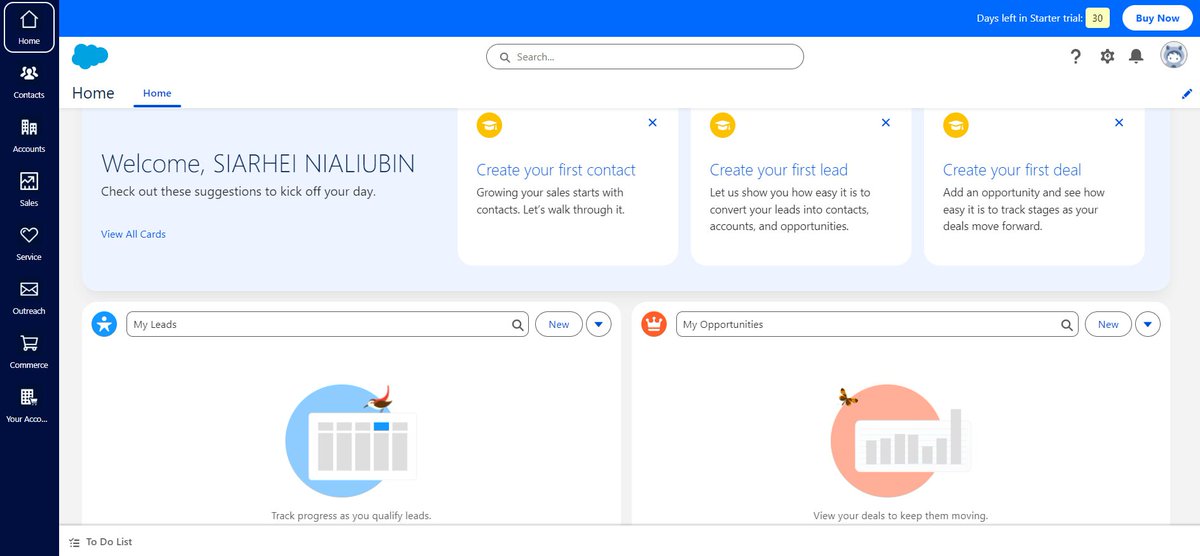Open Outreach in the sidebar
The width and height of the screenshot is (1200, 556).
coord(29,297)
